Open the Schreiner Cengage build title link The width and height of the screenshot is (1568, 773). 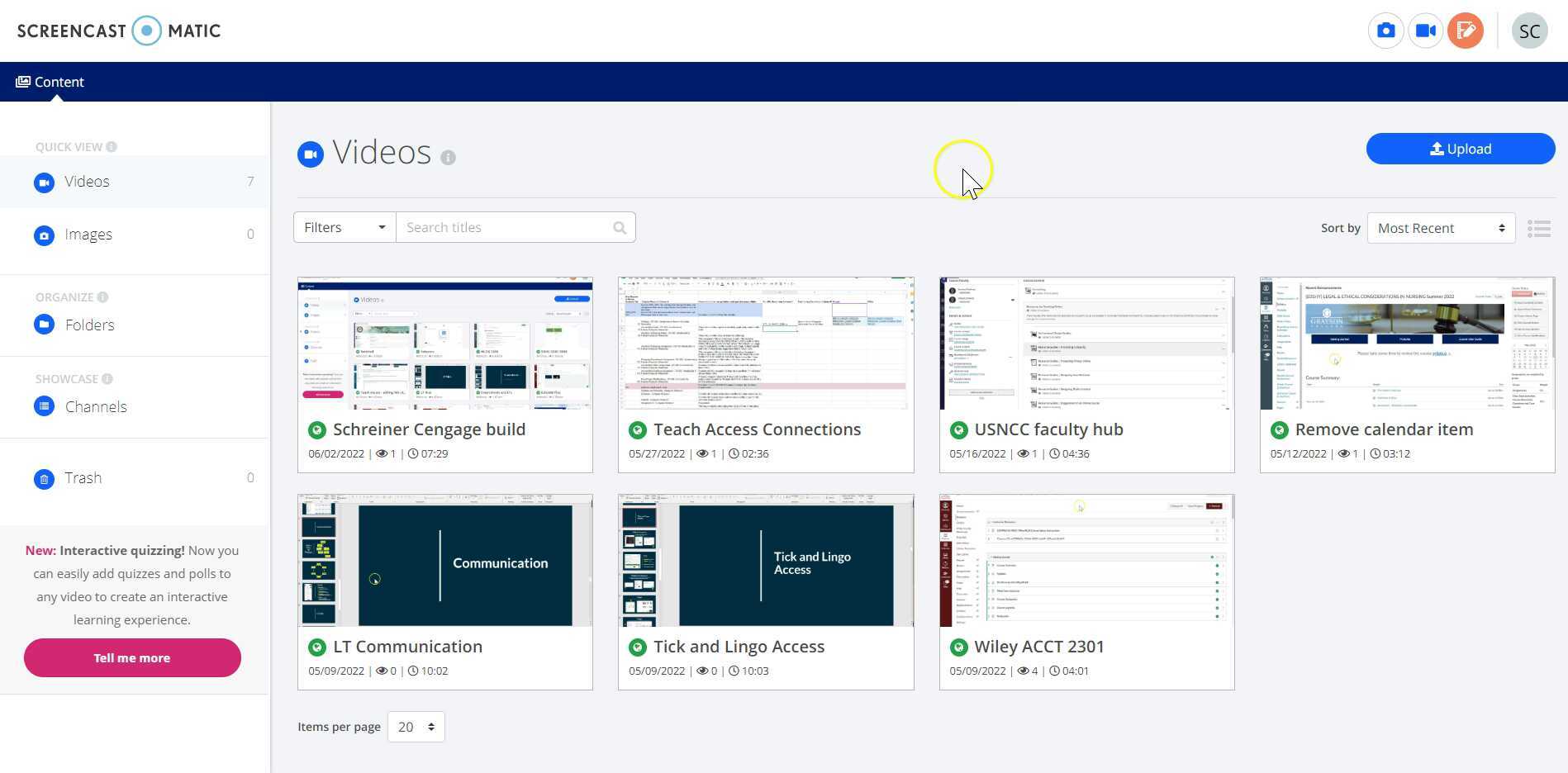click(x=430, y=430)
